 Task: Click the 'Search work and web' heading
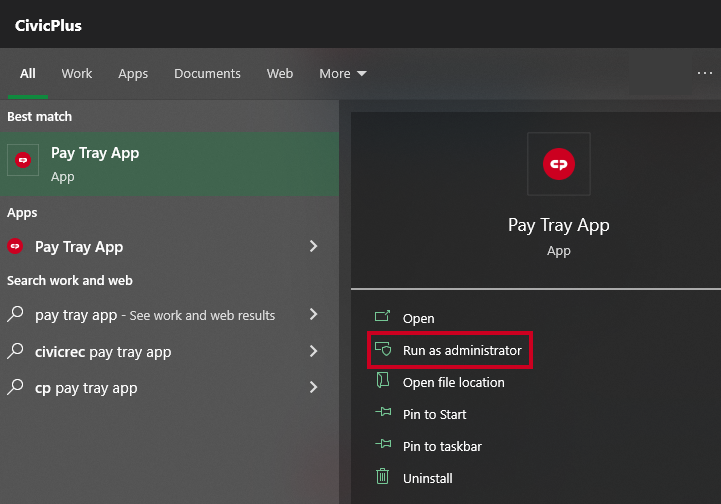(x=70, y=281)
